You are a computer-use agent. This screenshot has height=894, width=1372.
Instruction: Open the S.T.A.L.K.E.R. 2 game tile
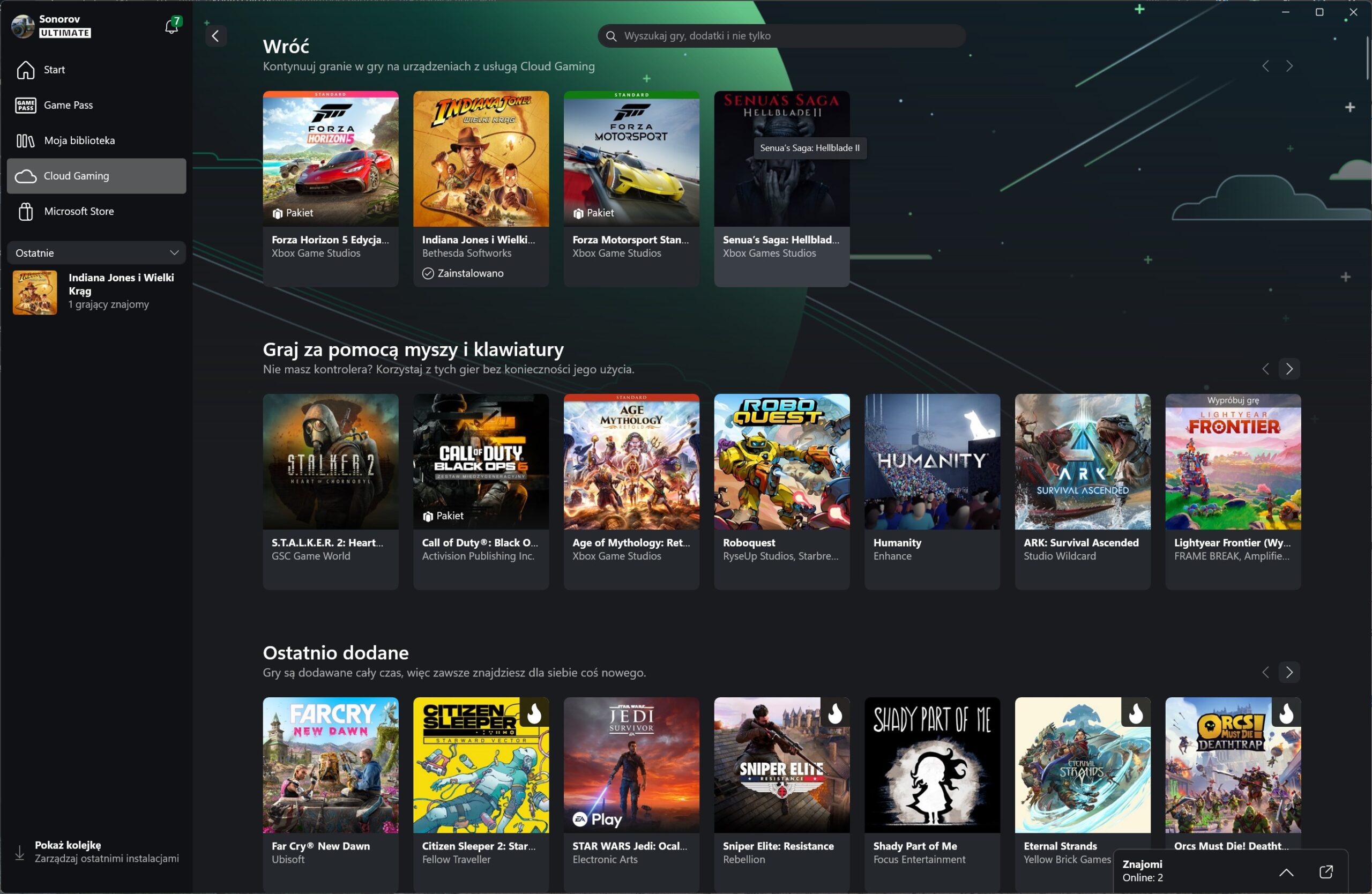(x=330, y=461)
